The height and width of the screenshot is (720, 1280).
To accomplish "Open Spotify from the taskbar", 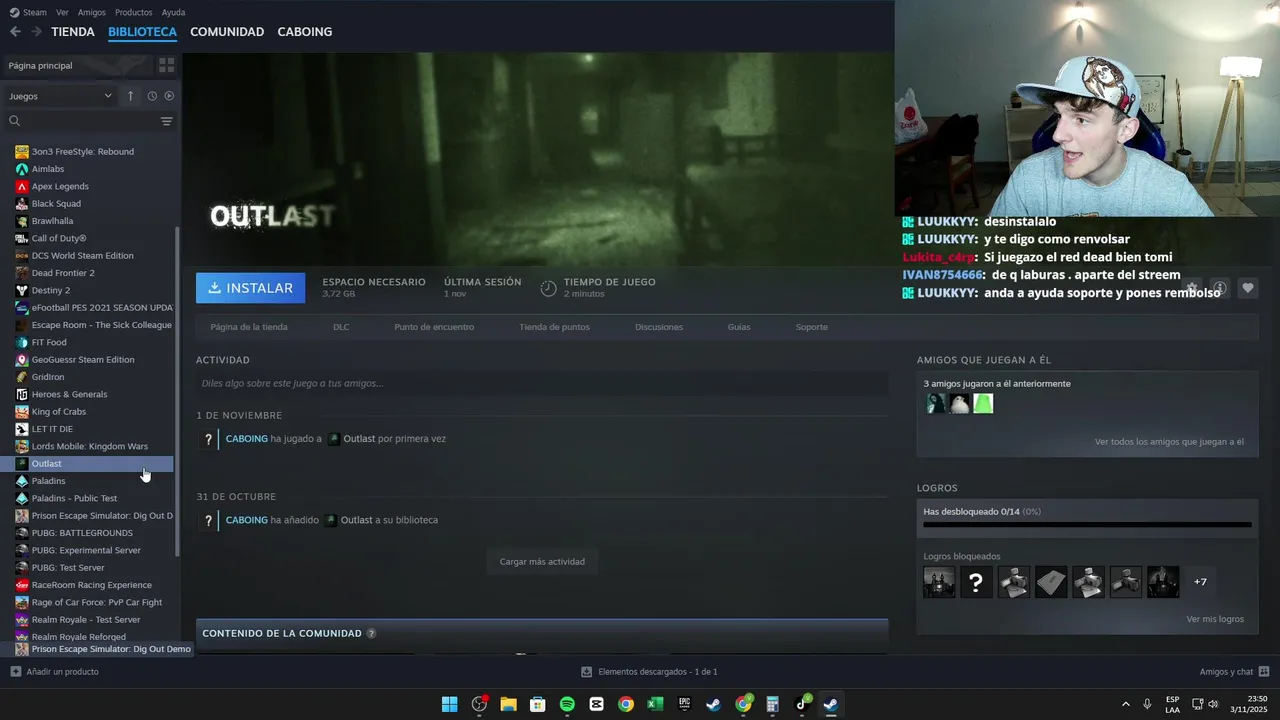I will (x=567, y=704).
